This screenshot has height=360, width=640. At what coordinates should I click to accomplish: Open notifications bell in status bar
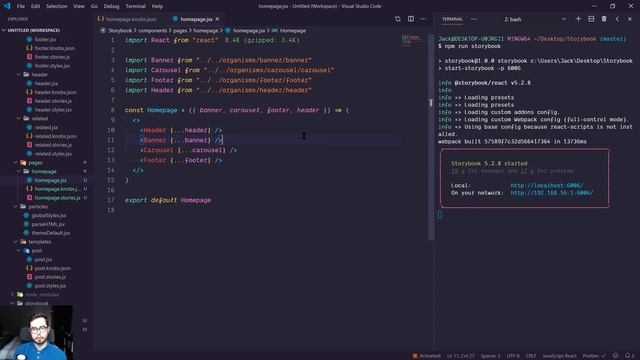pos(628,356)
